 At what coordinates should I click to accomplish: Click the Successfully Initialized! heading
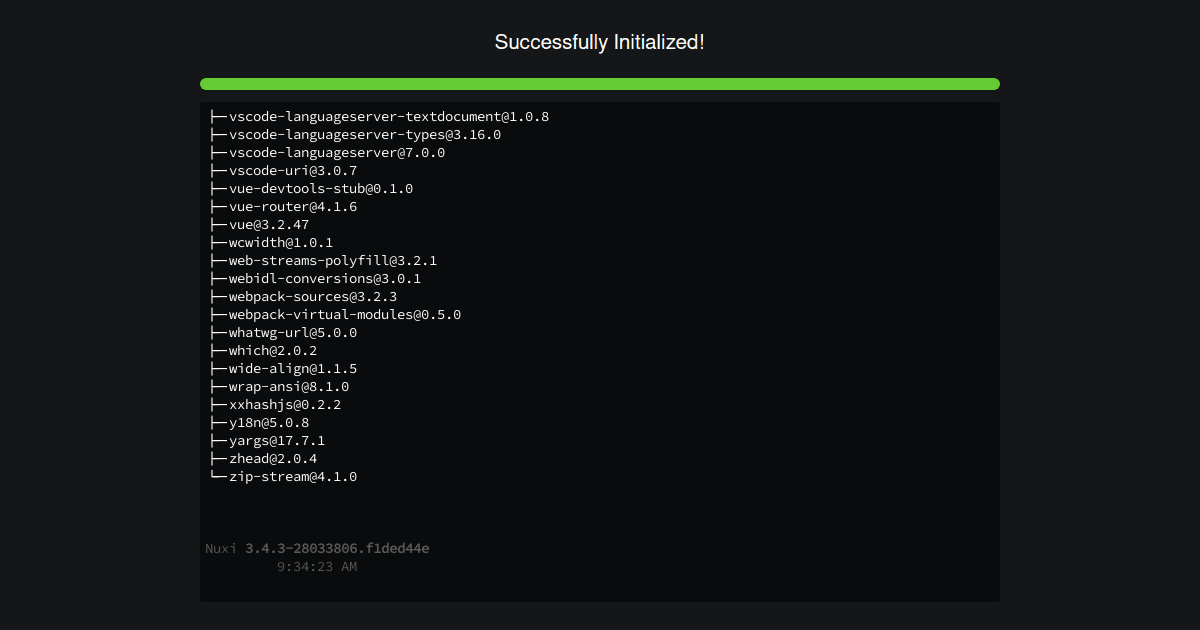coord(600,42)
